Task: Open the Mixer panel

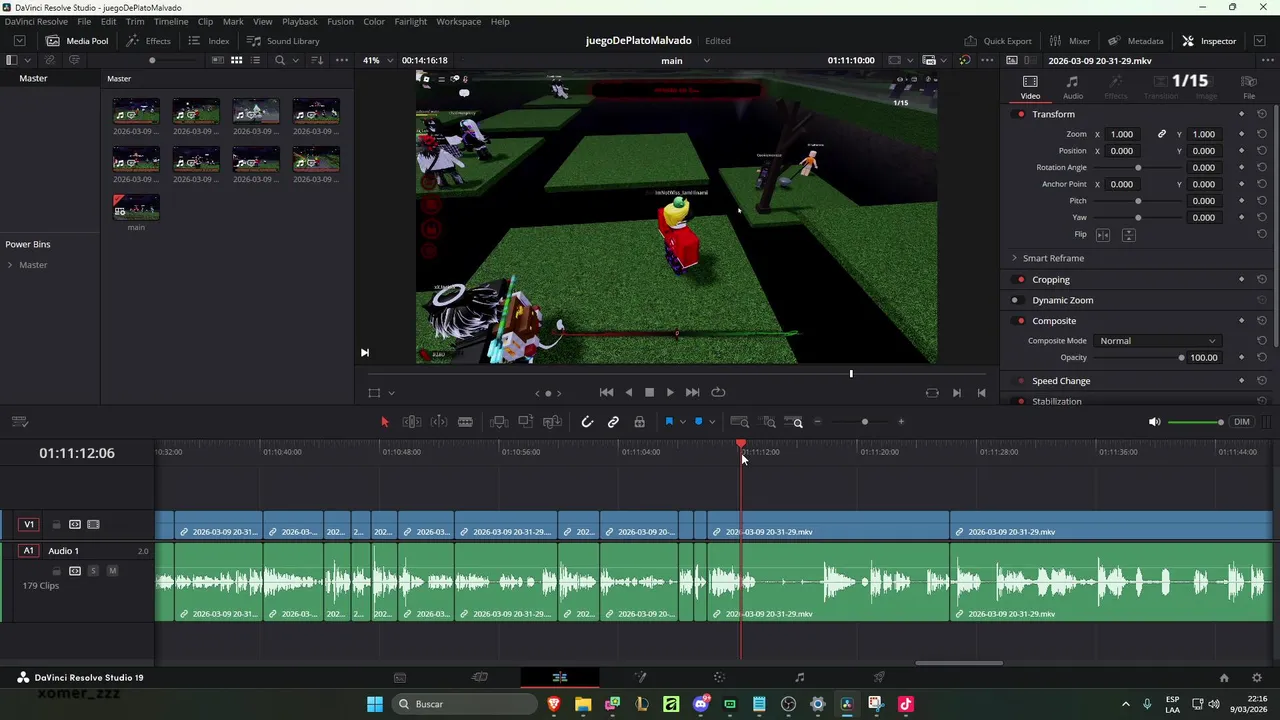Action: (1069, 41)
